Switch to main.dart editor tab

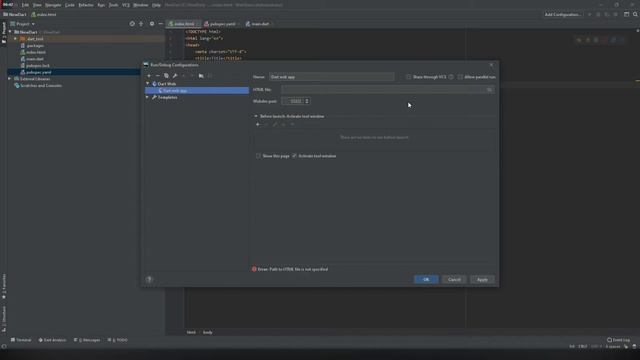click(260, 24)
